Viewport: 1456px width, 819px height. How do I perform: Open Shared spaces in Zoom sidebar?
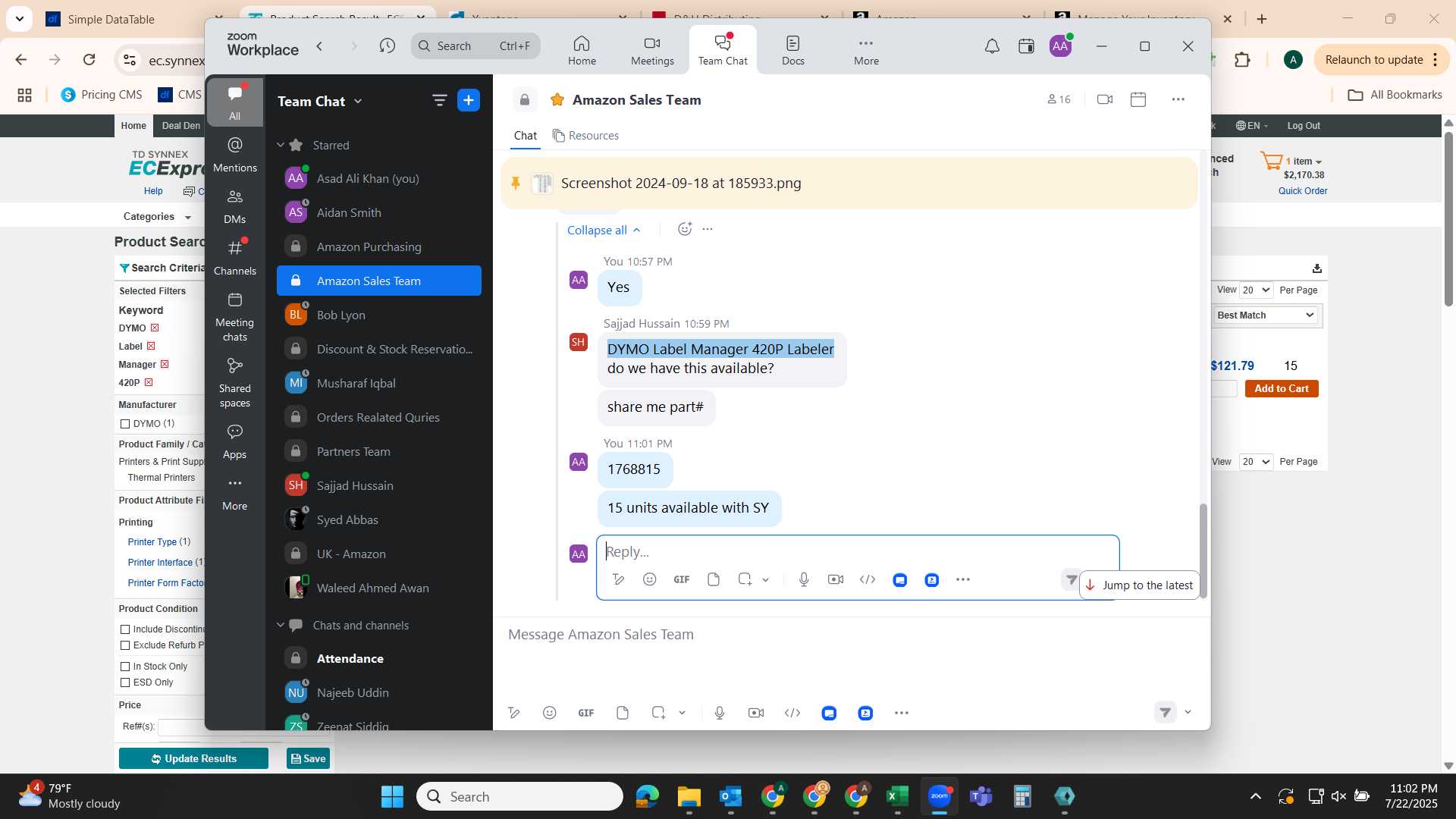click(235, 383)
